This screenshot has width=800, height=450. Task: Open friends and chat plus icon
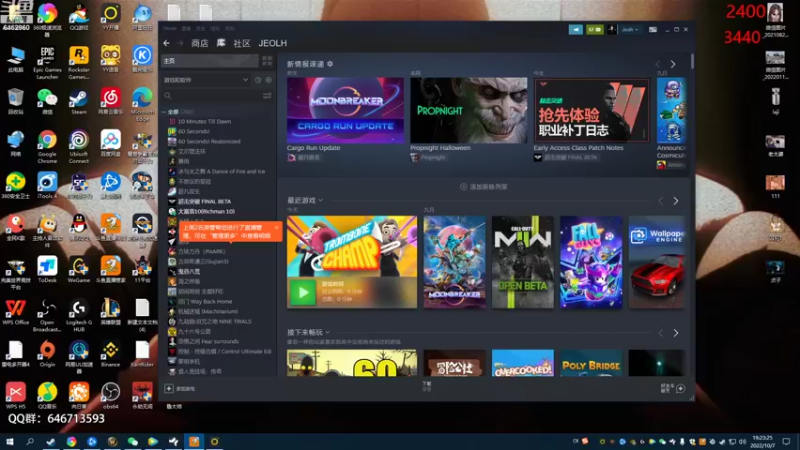tap(681, 389)
